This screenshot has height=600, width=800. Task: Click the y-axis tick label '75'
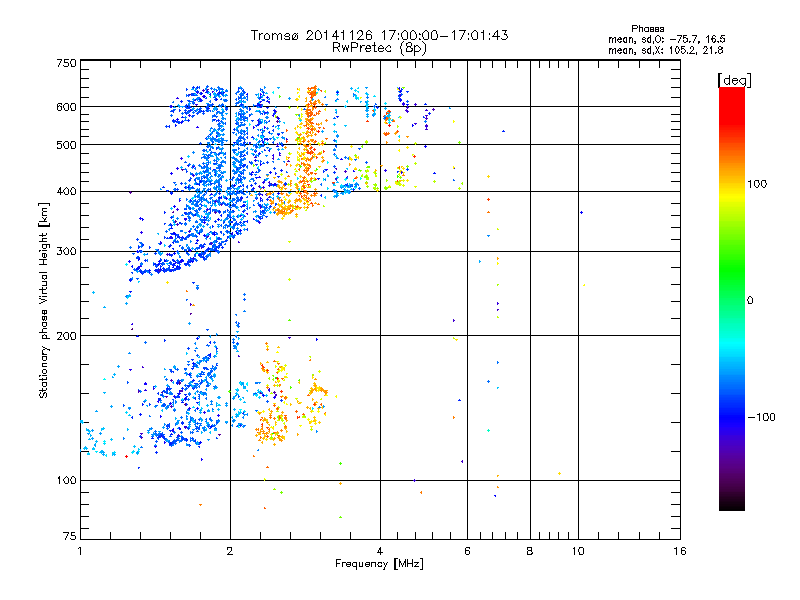tap(70, 536)
